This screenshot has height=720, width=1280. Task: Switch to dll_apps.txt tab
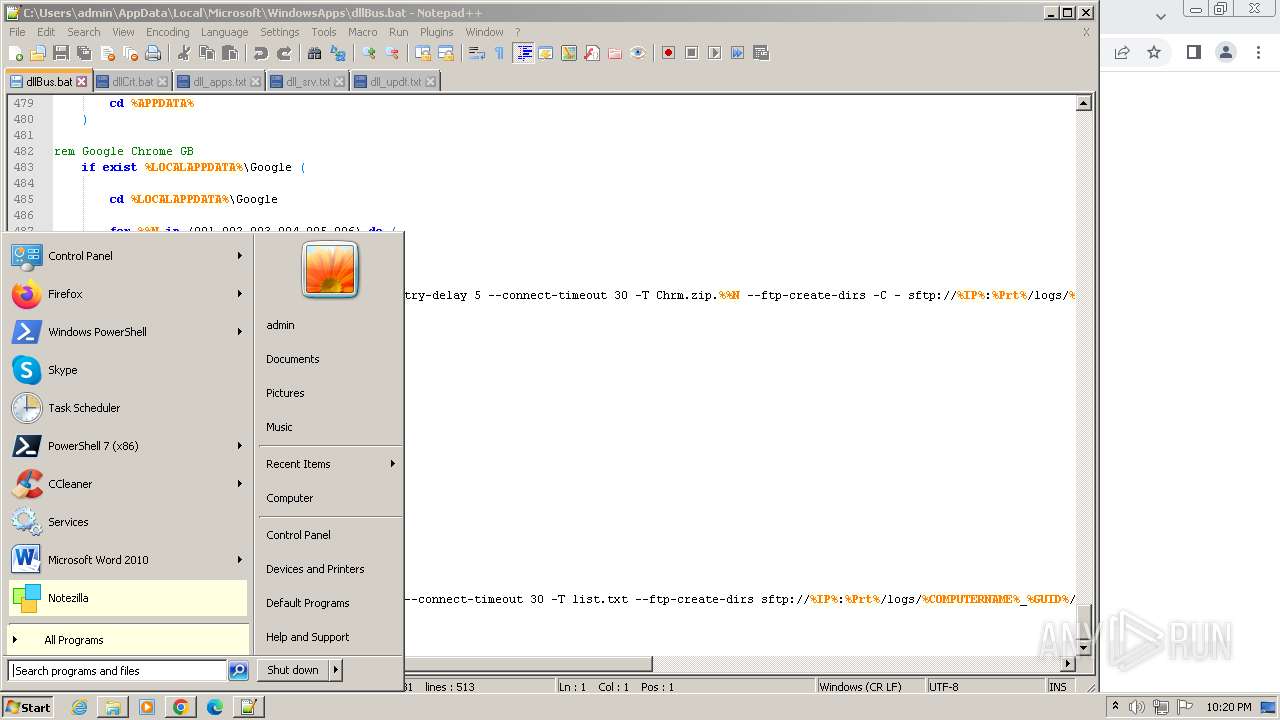tap(219, 82)
